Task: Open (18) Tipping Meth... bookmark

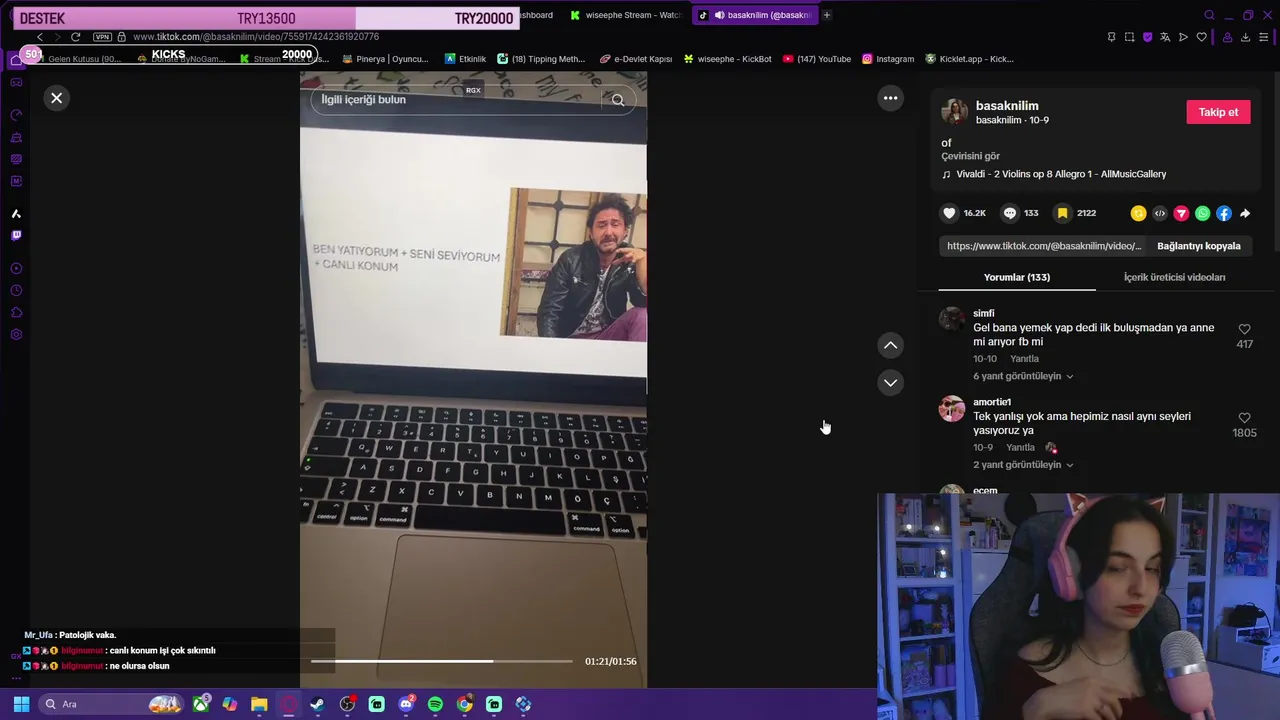Action: tap(541, 59)
